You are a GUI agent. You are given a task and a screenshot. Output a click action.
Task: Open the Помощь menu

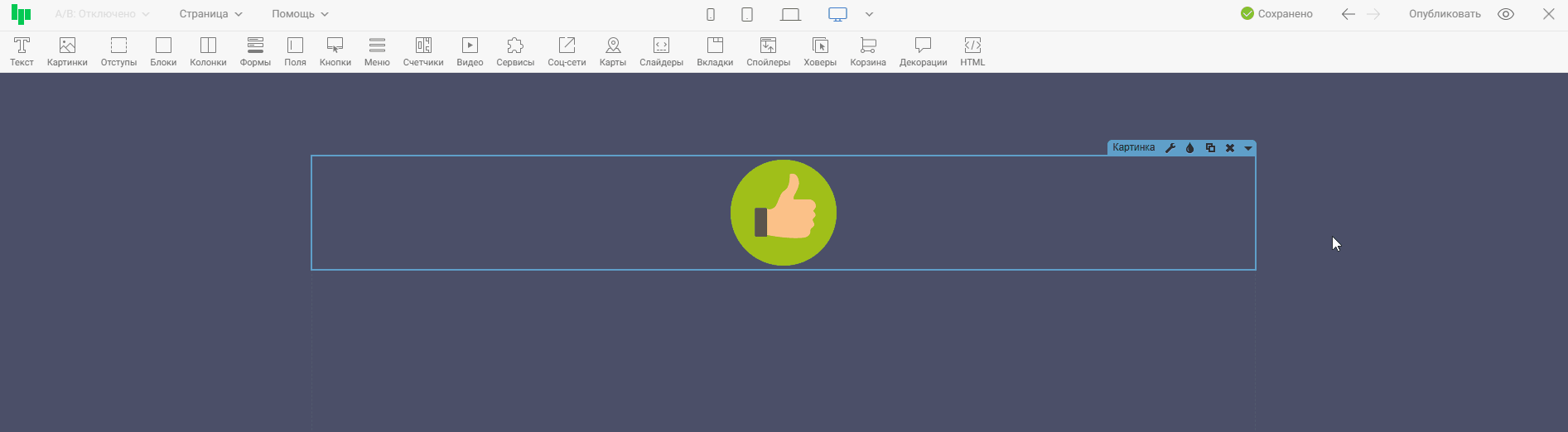coord(300,14)
